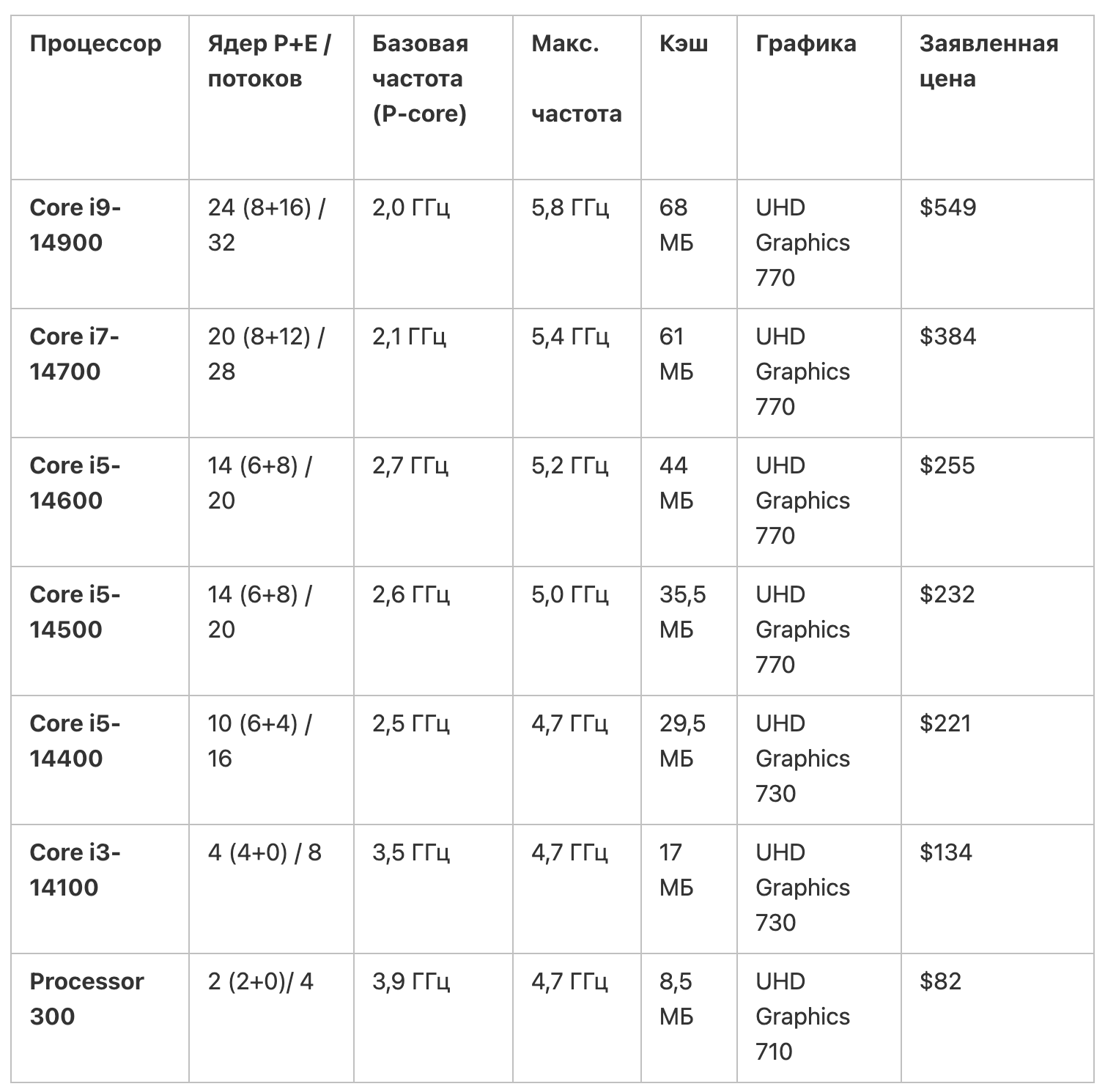Select the Core i5-14400 row label

75,741
